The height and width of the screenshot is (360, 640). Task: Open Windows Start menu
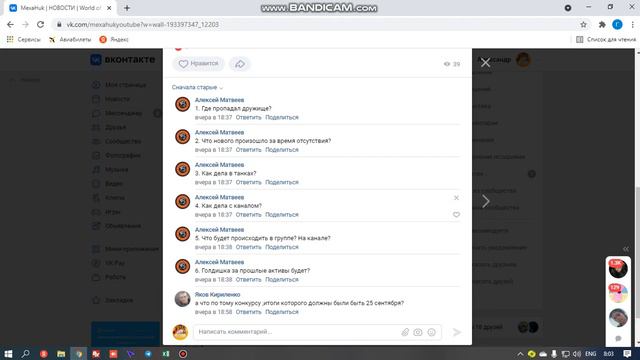(x=8, y=354)
